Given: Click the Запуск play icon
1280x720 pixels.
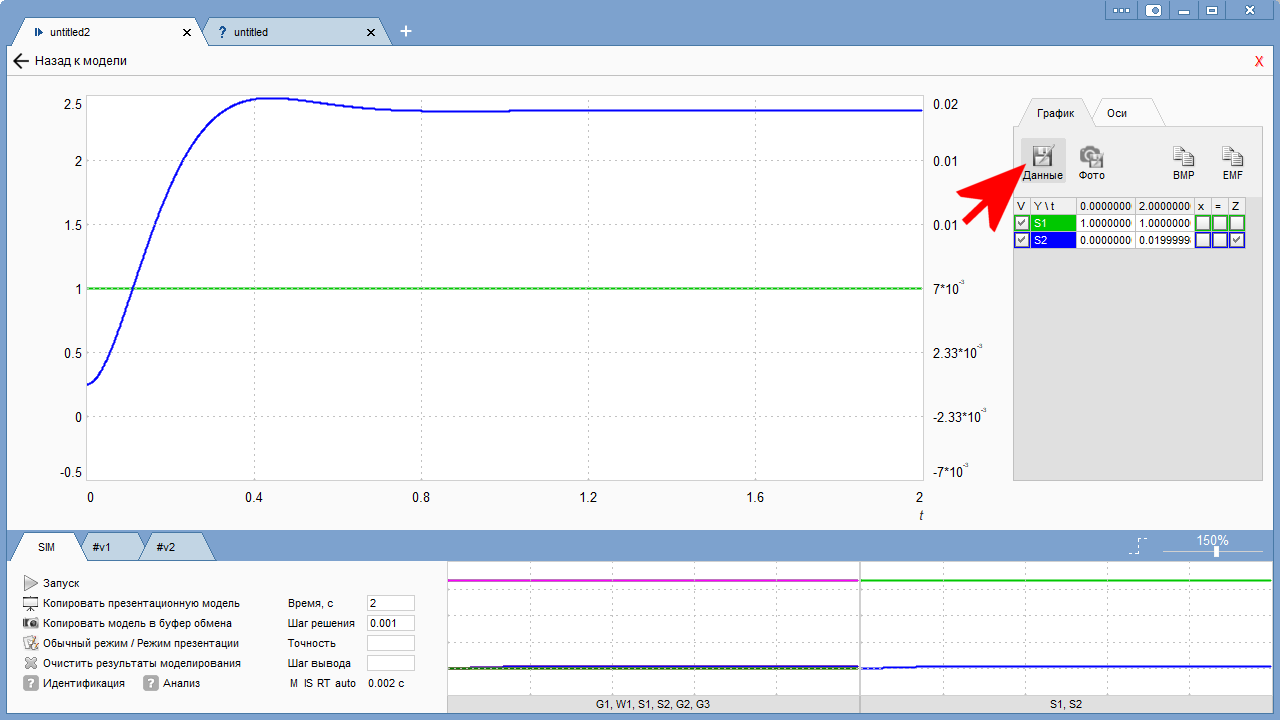Looking at the screenshot, I should pos(30,583).
